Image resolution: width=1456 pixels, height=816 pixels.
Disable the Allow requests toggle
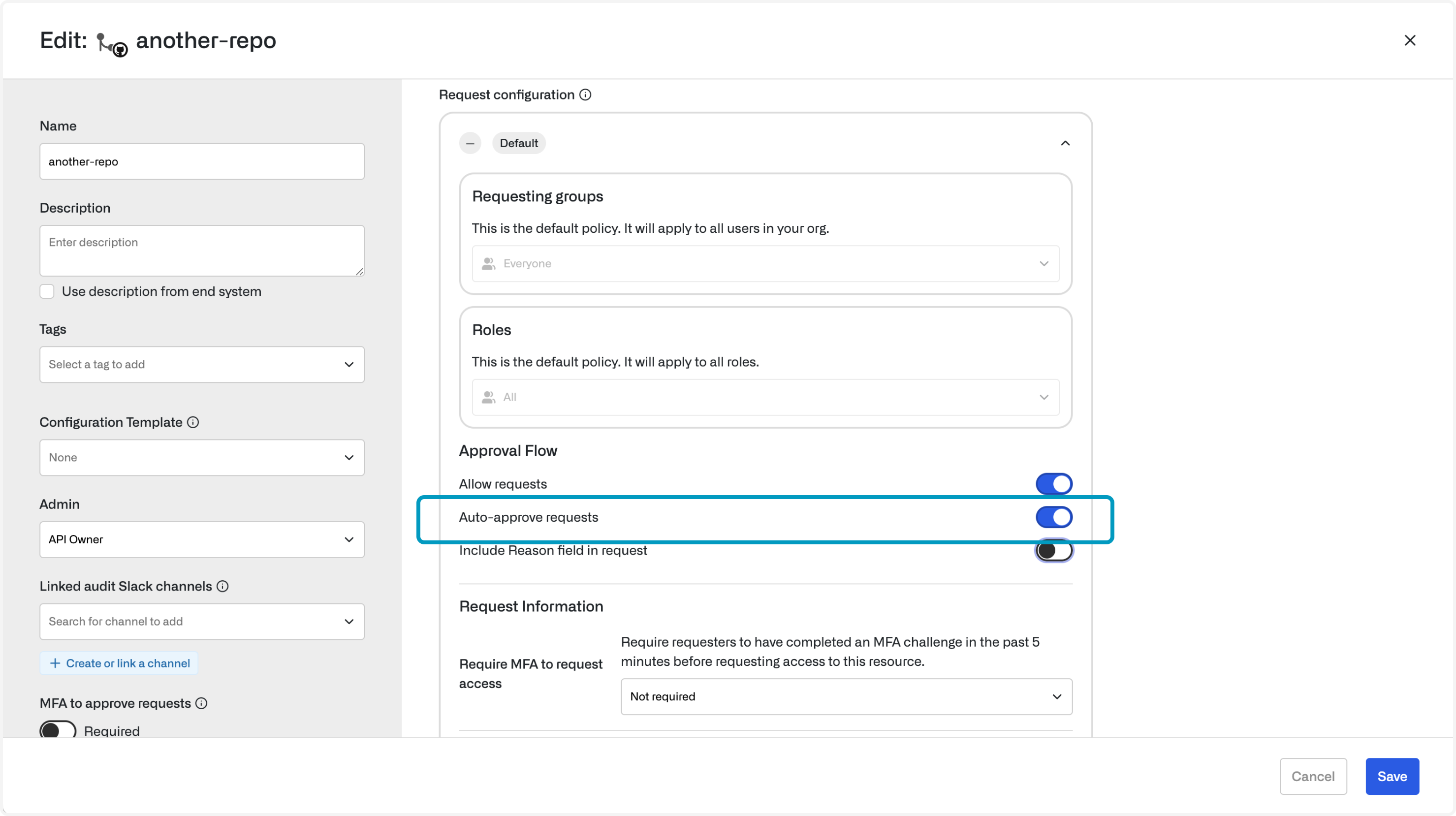(x=1053, y=484)
